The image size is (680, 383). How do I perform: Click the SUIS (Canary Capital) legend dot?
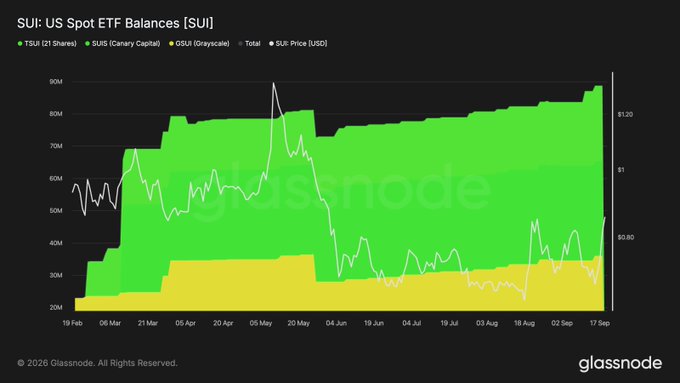point(87,43)
